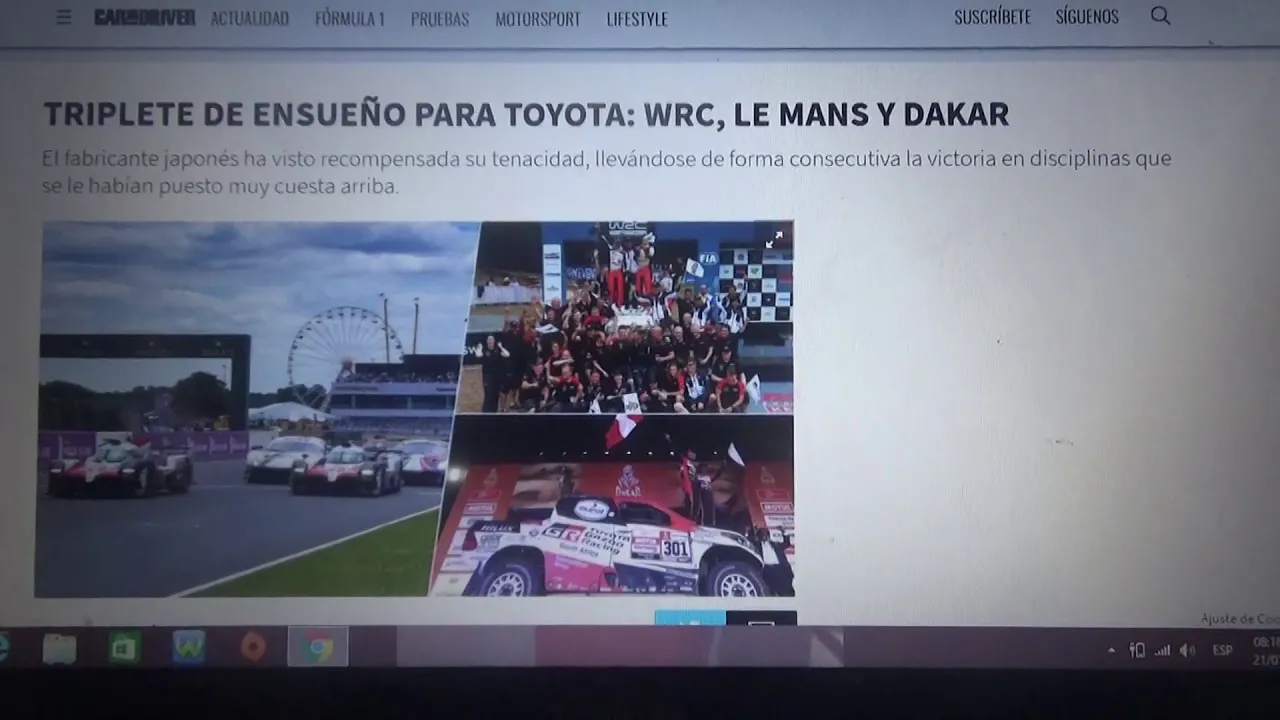Open the taskbar clock and date

coord(1266,651)
